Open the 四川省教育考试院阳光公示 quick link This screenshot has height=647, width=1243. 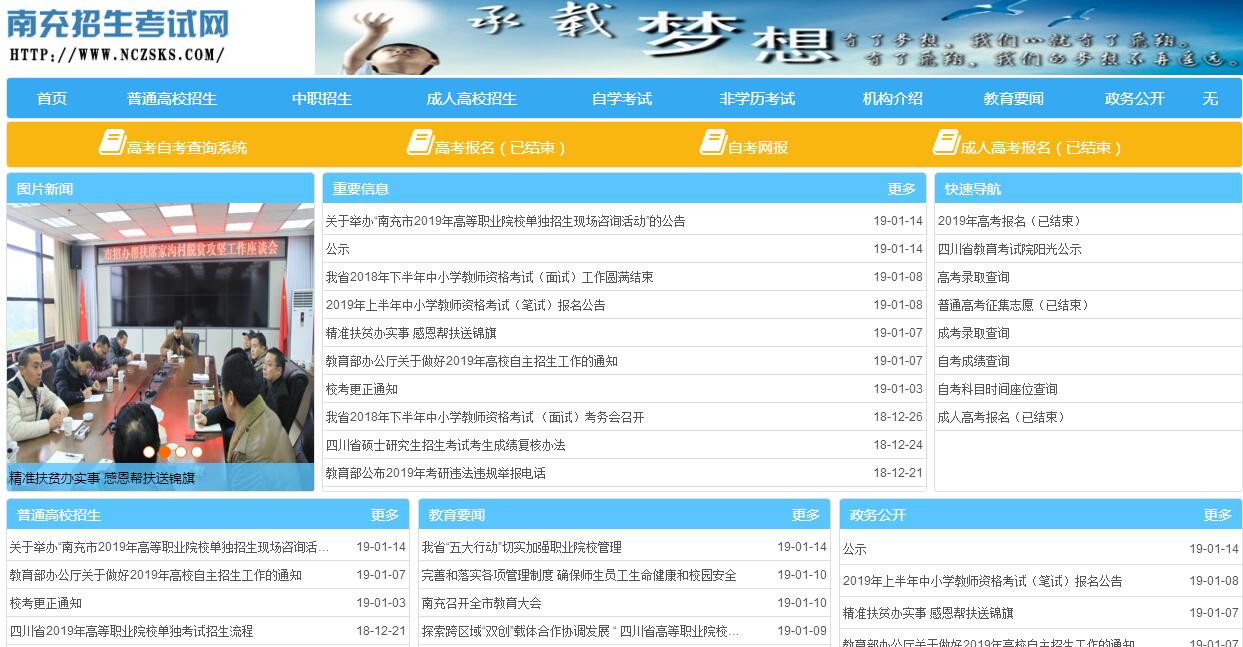coord(1009,249)
